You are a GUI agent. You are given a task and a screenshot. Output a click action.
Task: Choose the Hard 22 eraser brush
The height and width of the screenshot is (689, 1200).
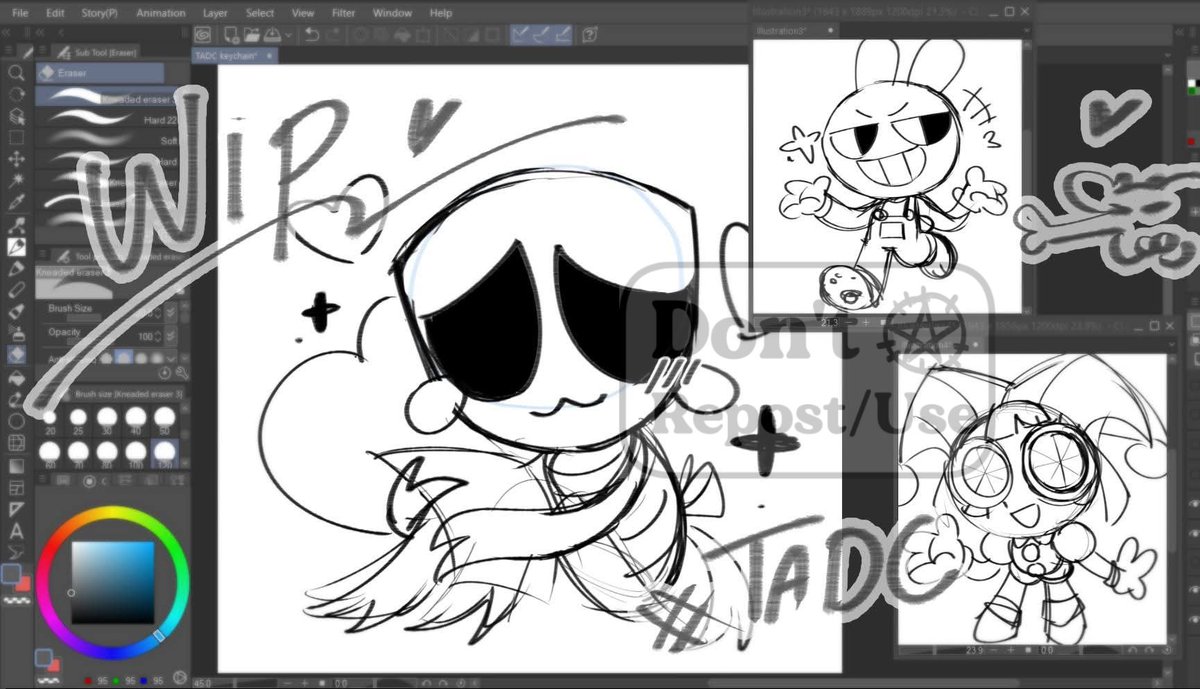click(110, 119)
